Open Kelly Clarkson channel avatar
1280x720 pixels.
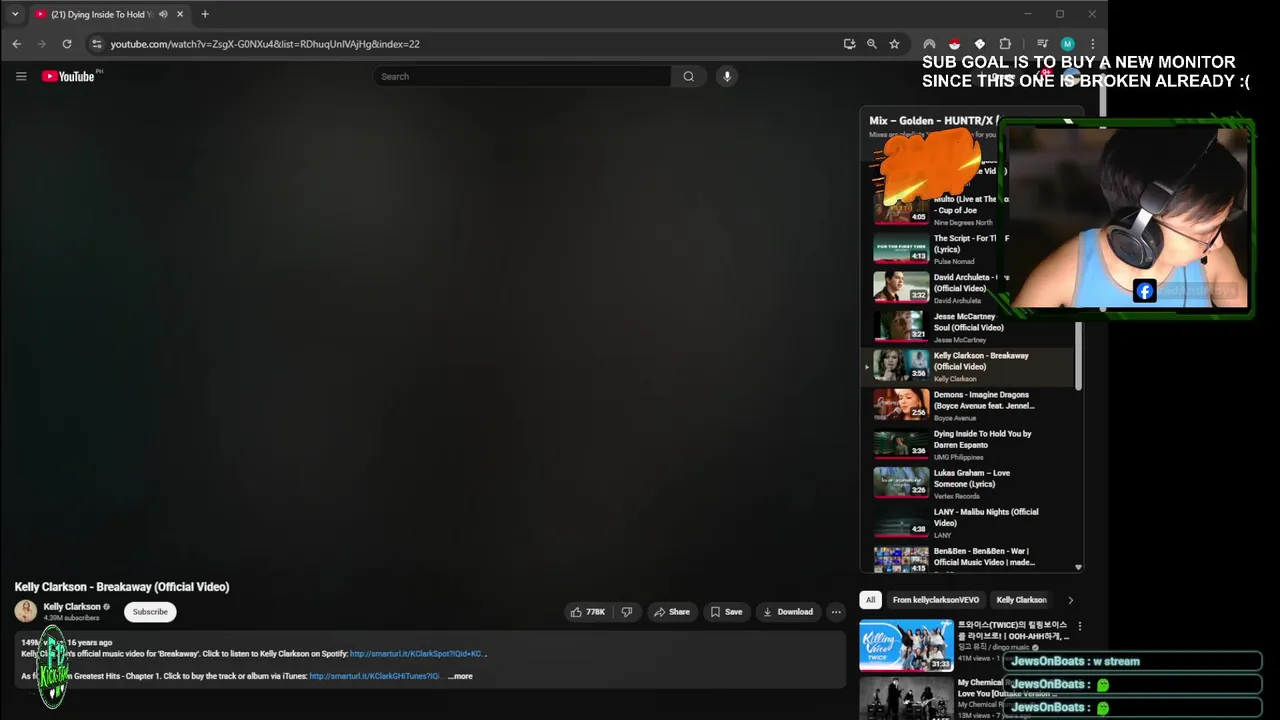point(26,611)
